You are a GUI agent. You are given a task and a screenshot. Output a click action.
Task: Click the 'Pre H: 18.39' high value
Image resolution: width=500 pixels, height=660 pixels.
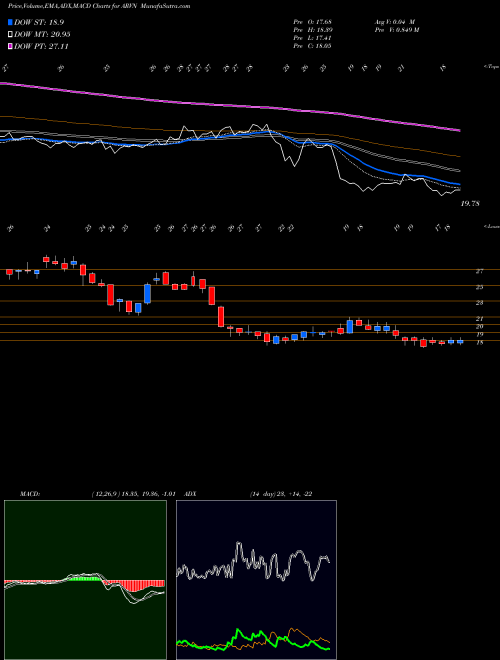(312, 30)
